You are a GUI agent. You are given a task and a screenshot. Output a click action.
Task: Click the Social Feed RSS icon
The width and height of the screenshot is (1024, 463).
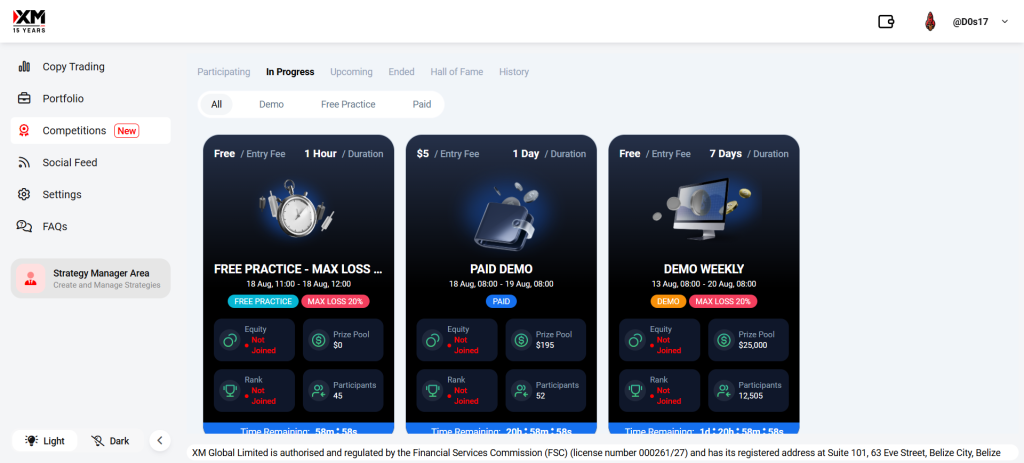pos(24,163)
